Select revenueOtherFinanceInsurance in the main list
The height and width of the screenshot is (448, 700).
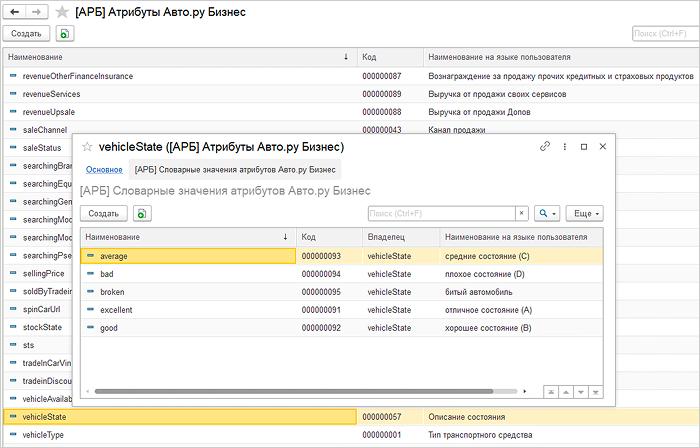tap(351, 76)
